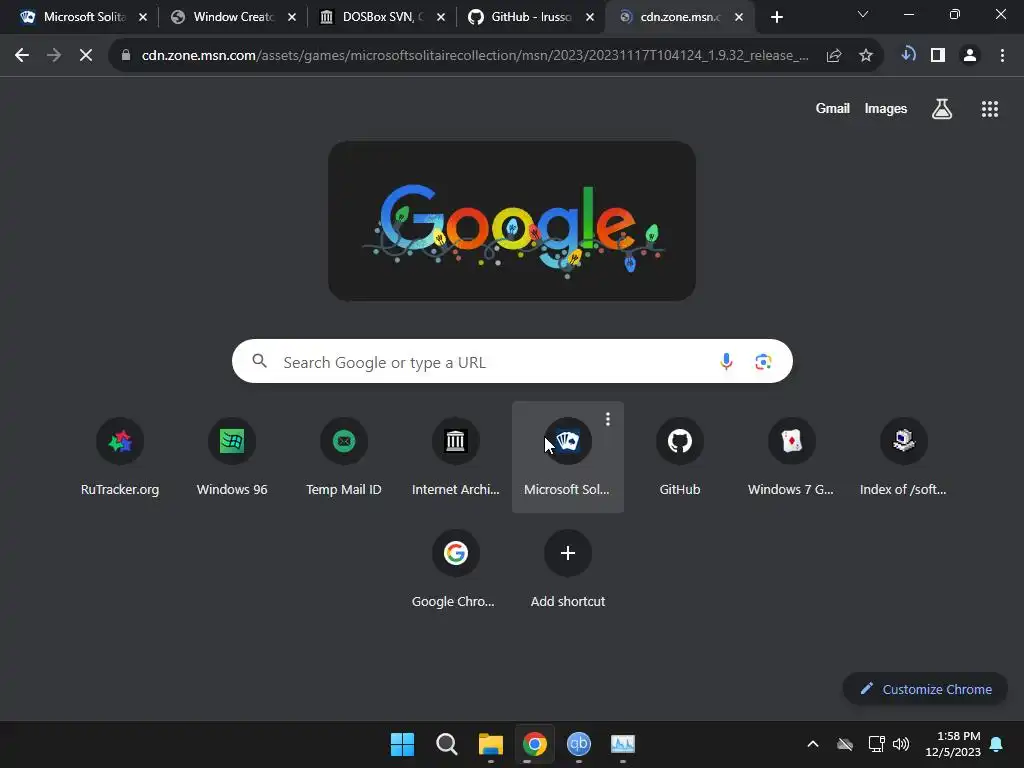Open more actions for Microsoft Solitaire shortcut
The height and width of the screenshot is (768, 1024).
(608, 419)
